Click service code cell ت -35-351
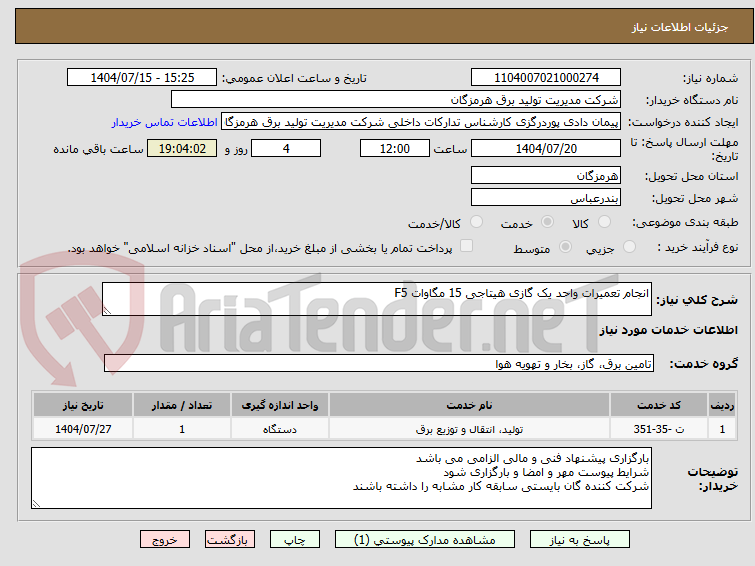Image resolution: width=755 pixels, height=566 pixels. coord(658,429)
